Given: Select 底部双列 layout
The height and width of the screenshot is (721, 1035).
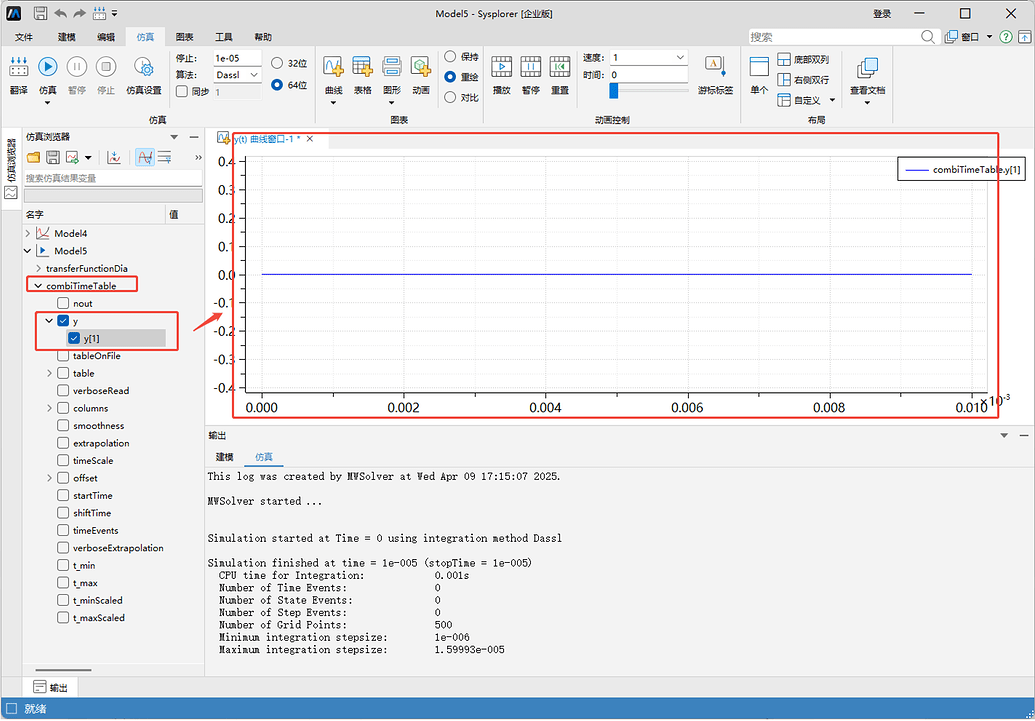Looking at the screenshot, I should 784,59.
